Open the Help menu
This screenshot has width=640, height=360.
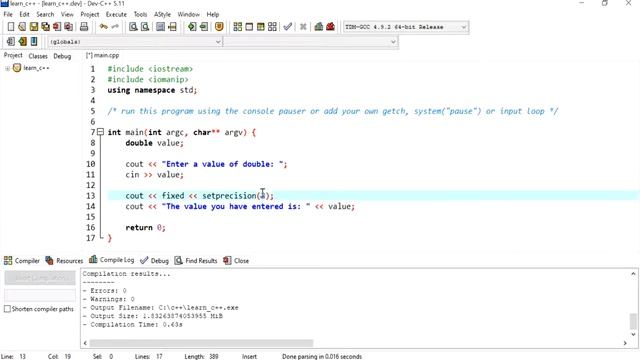pyautogui.click(x=212, y=14)
